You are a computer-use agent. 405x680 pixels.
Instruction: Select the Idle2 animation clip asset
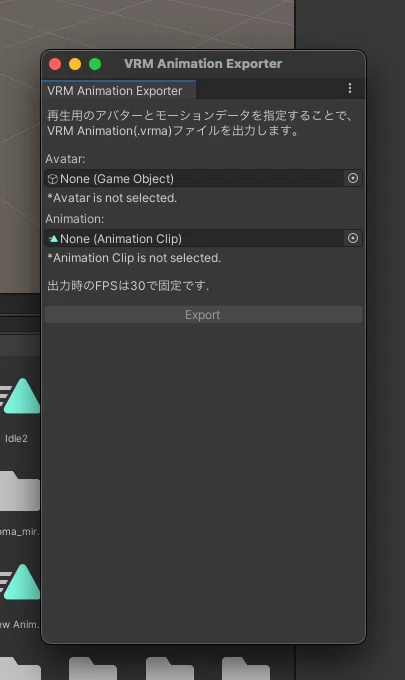pos(20,397)
